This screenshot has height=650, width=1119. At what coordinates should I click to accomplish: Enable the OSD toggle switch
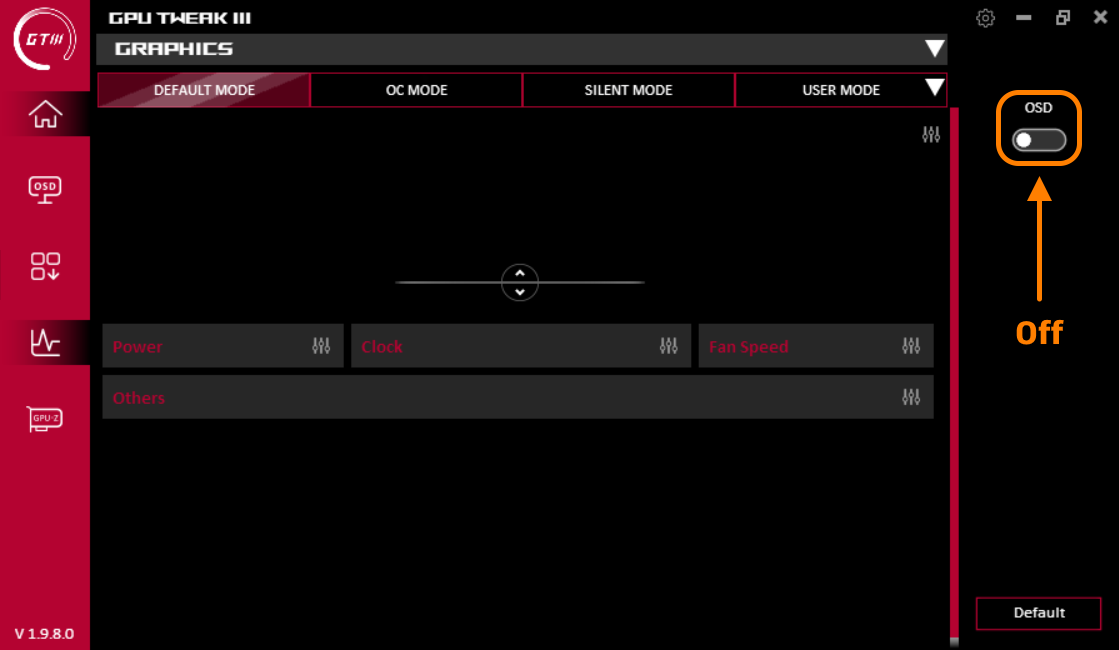coord(1038,141)
